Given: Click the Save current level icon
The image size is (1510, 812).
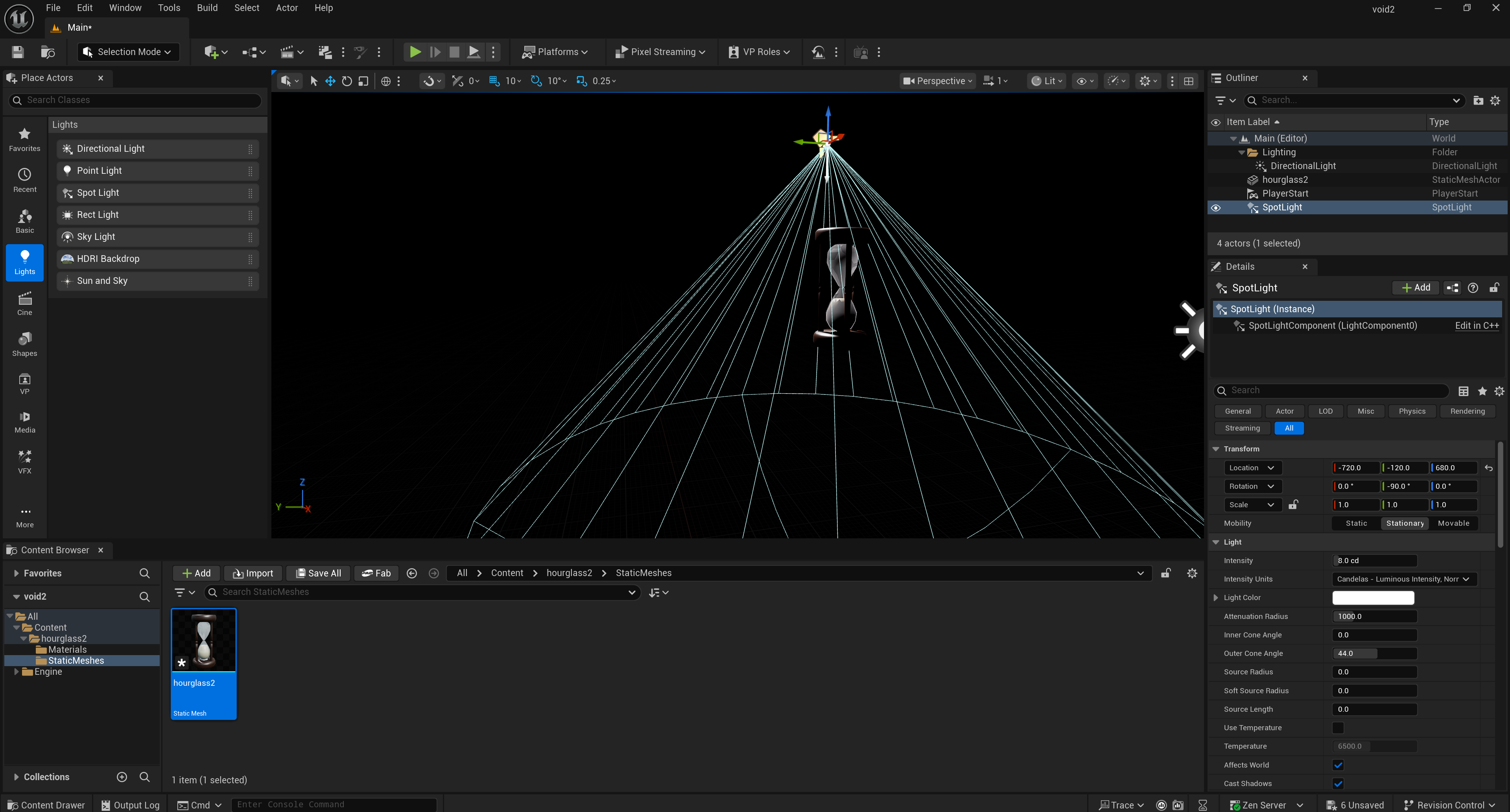Looking at the screenshot, I should pos(18,52).
